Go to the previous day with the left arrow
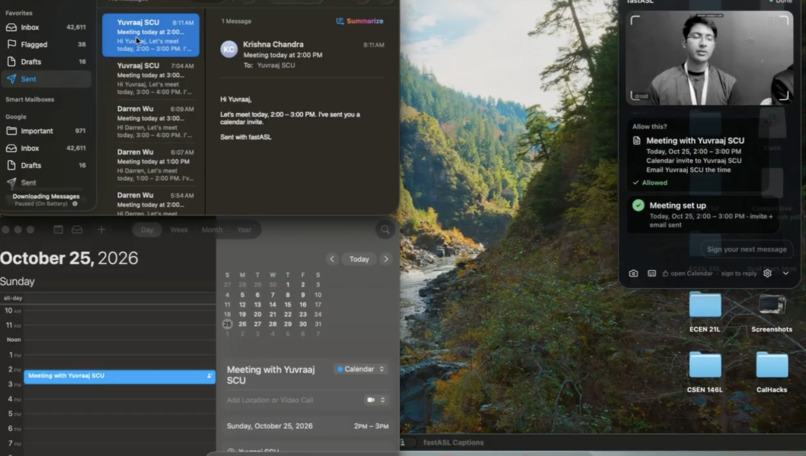The height and width of the screenshot is (456, 806). tap(332, 259)
